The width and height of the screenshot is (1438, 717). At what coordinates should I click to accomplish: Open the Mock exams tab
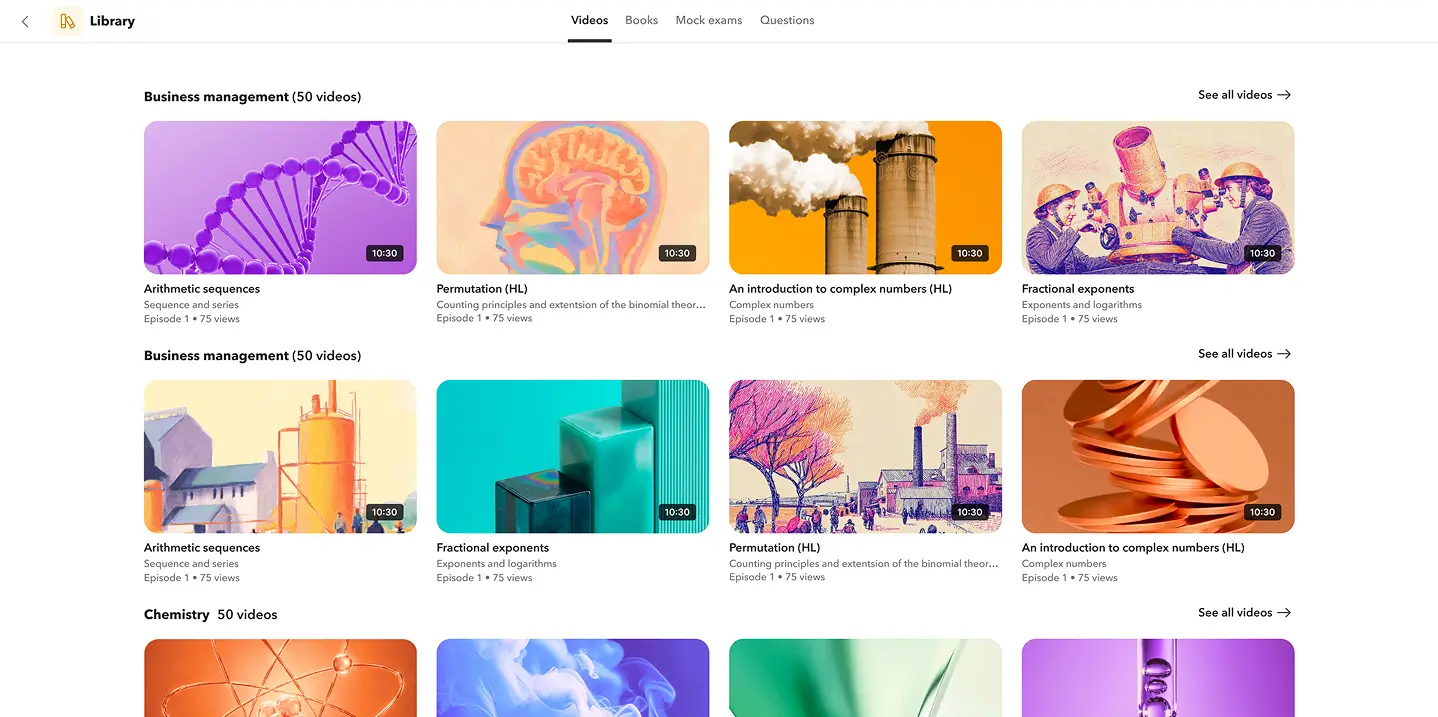click(x=708, y=20)
